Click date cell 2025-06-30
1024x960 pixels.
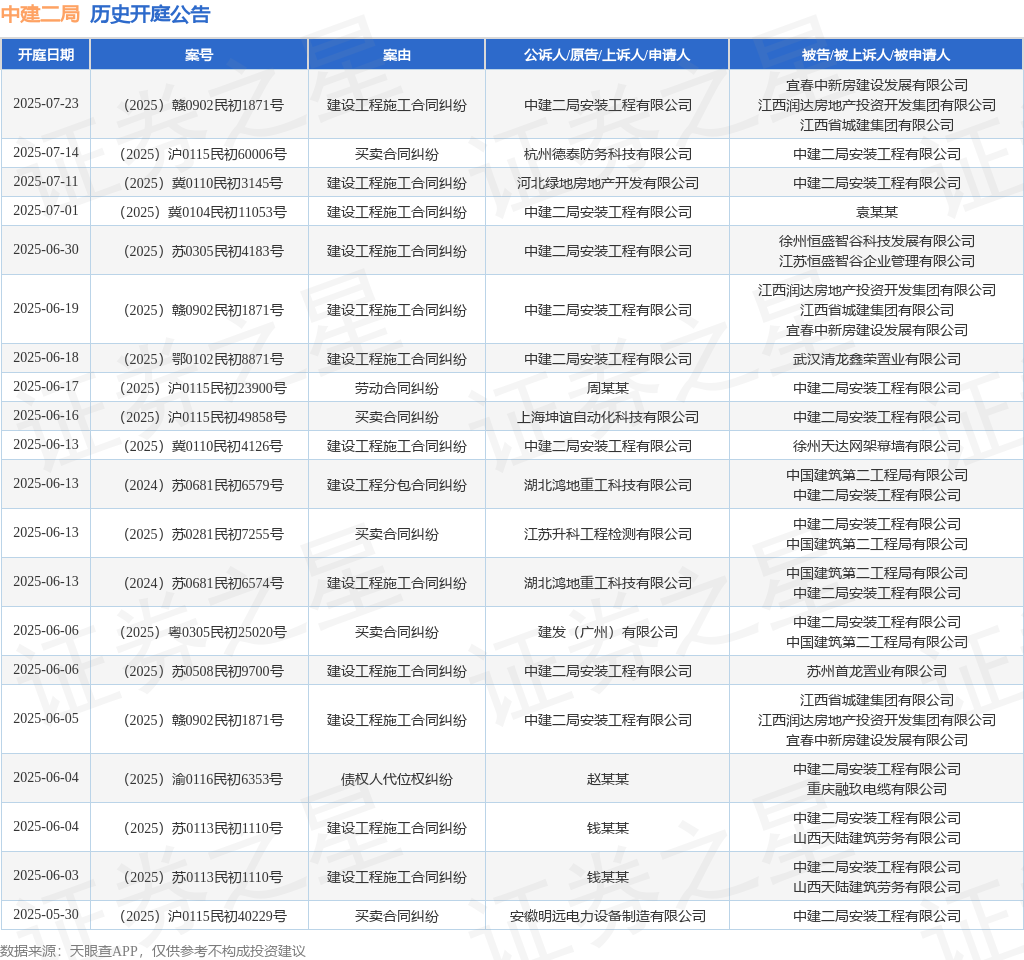(x=46, y=250)
